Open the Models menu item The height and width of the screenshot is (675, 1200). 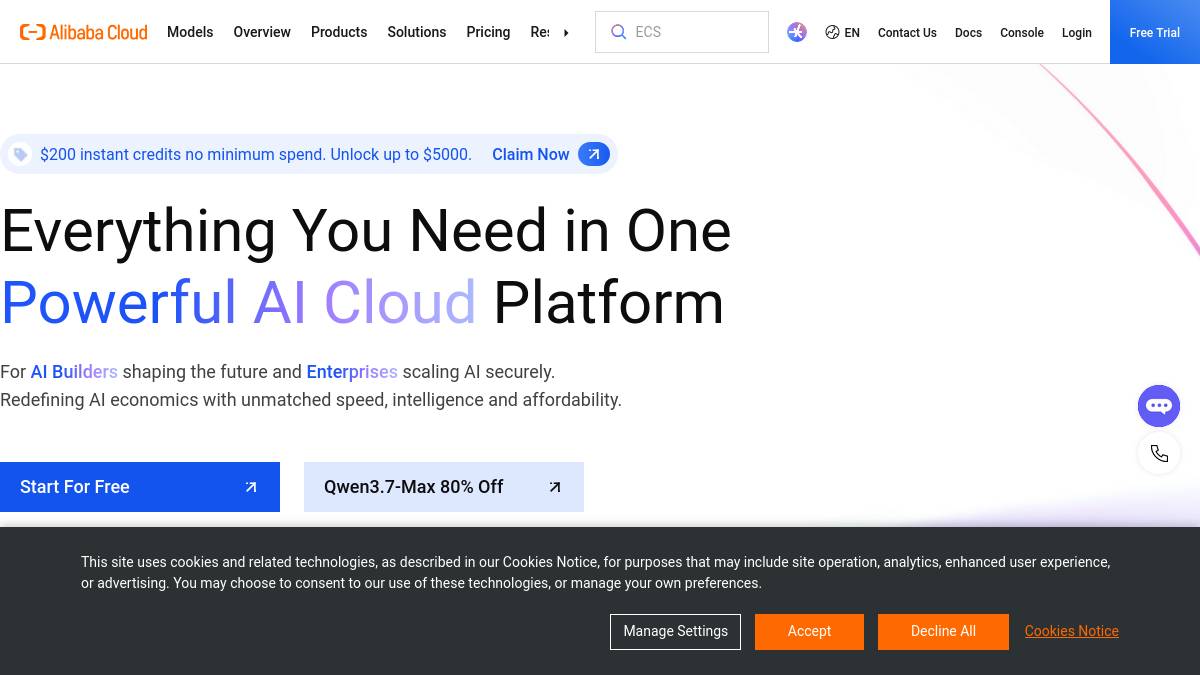click(190, 32)
